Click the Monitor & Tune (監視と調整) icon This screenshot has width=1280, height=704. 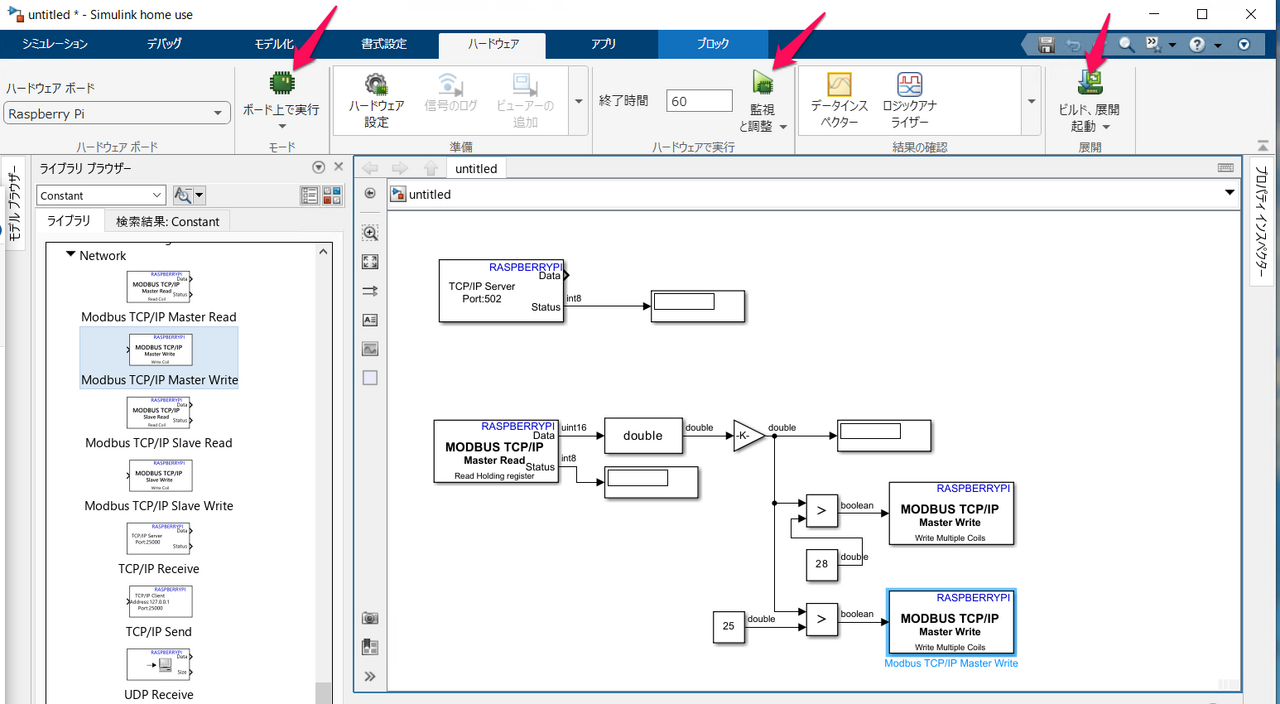(x=763, y=83)
